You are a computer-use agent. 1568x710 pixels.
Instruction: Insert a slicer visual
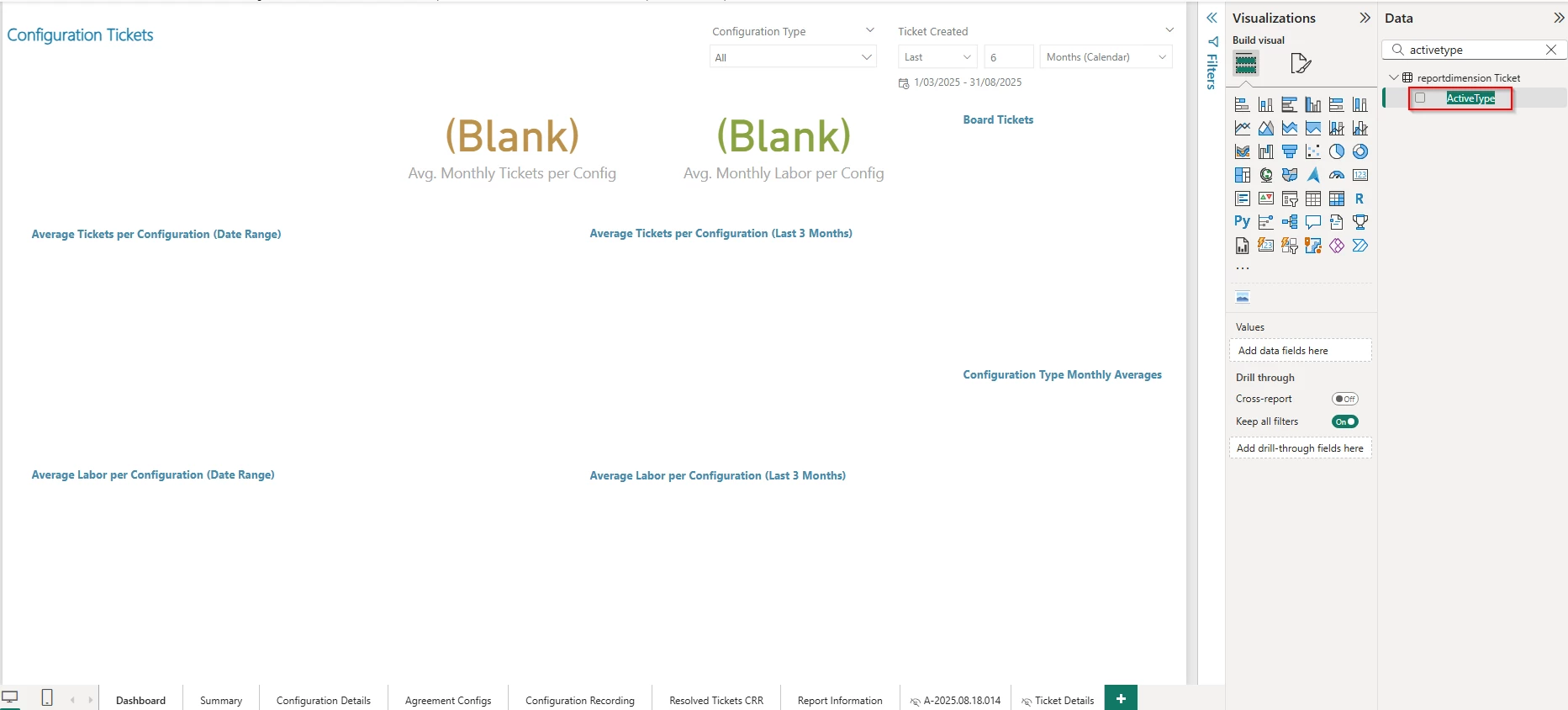click(x=1289, y=199)
